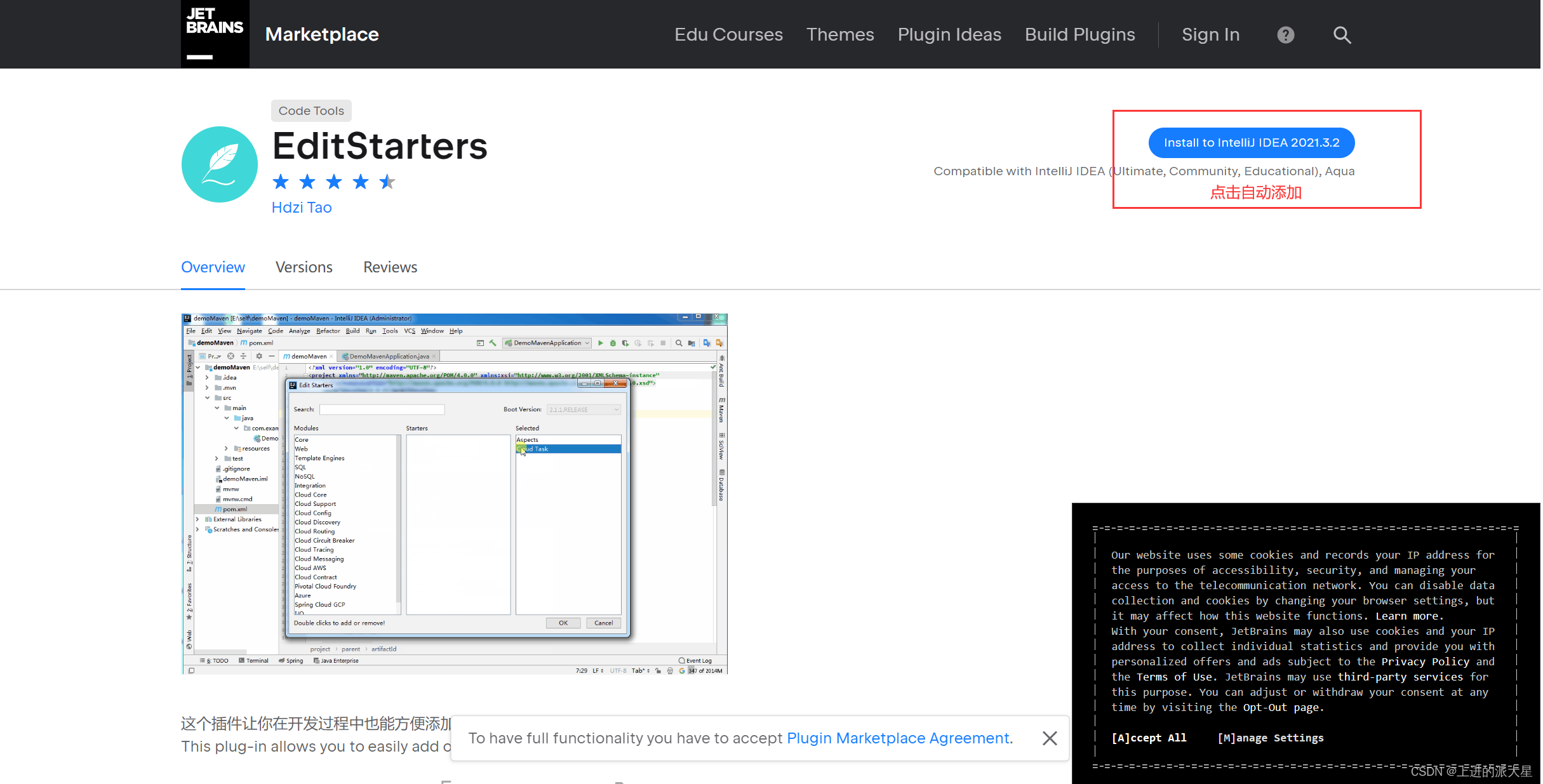Close the Plugin Marketplace Agreement banner

1050,738
